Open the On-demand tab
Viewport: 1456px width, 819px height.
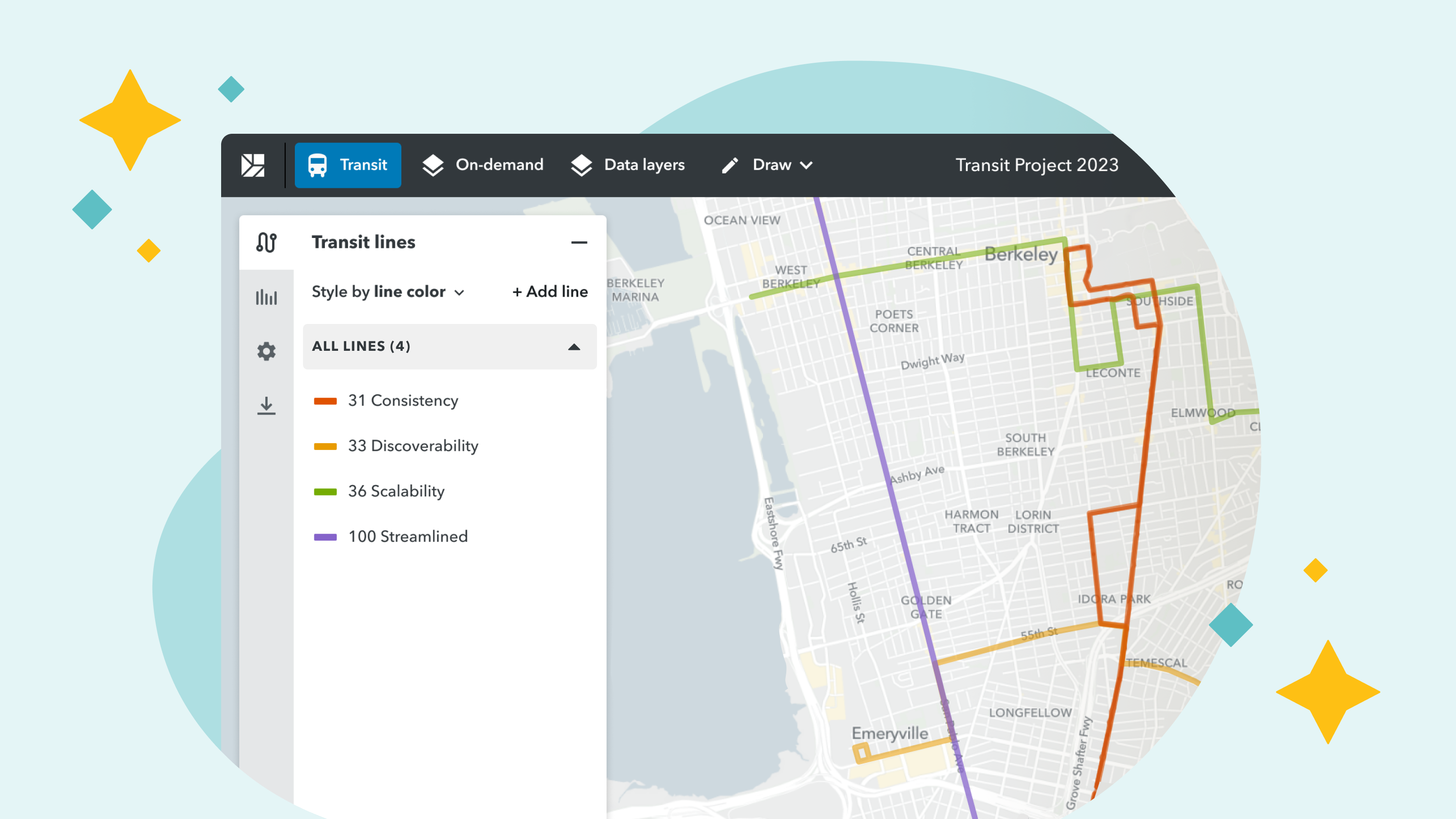click(x=483, y=164)
